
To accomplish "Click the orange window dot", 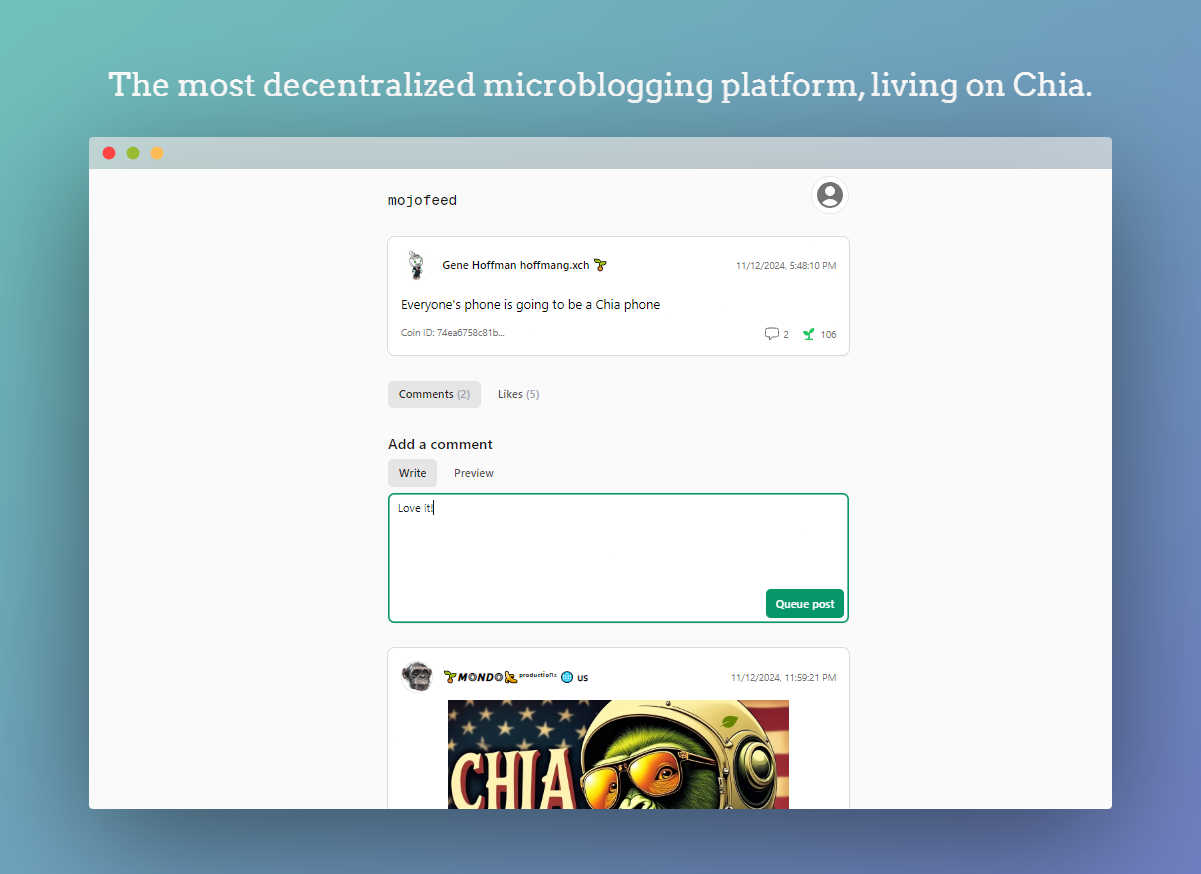I will [157, 153].
